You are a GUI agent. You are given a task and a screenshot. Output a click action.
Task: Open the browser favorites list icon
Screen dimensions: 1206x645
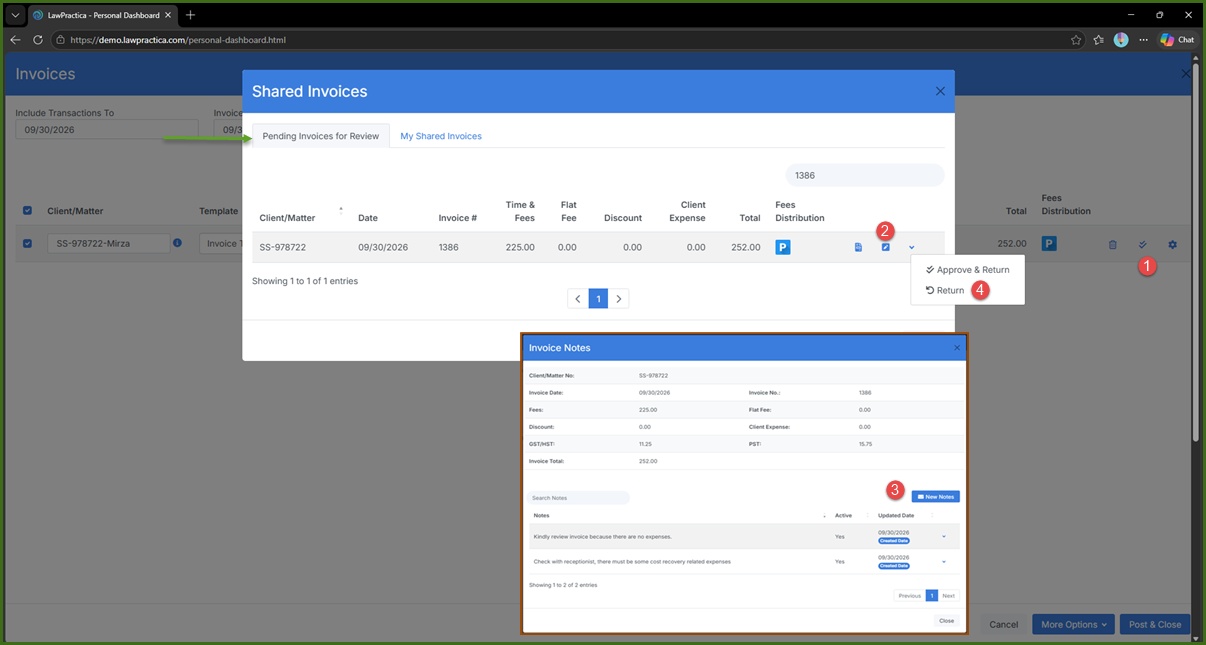pyautogui.click(x=1099, y=40)
